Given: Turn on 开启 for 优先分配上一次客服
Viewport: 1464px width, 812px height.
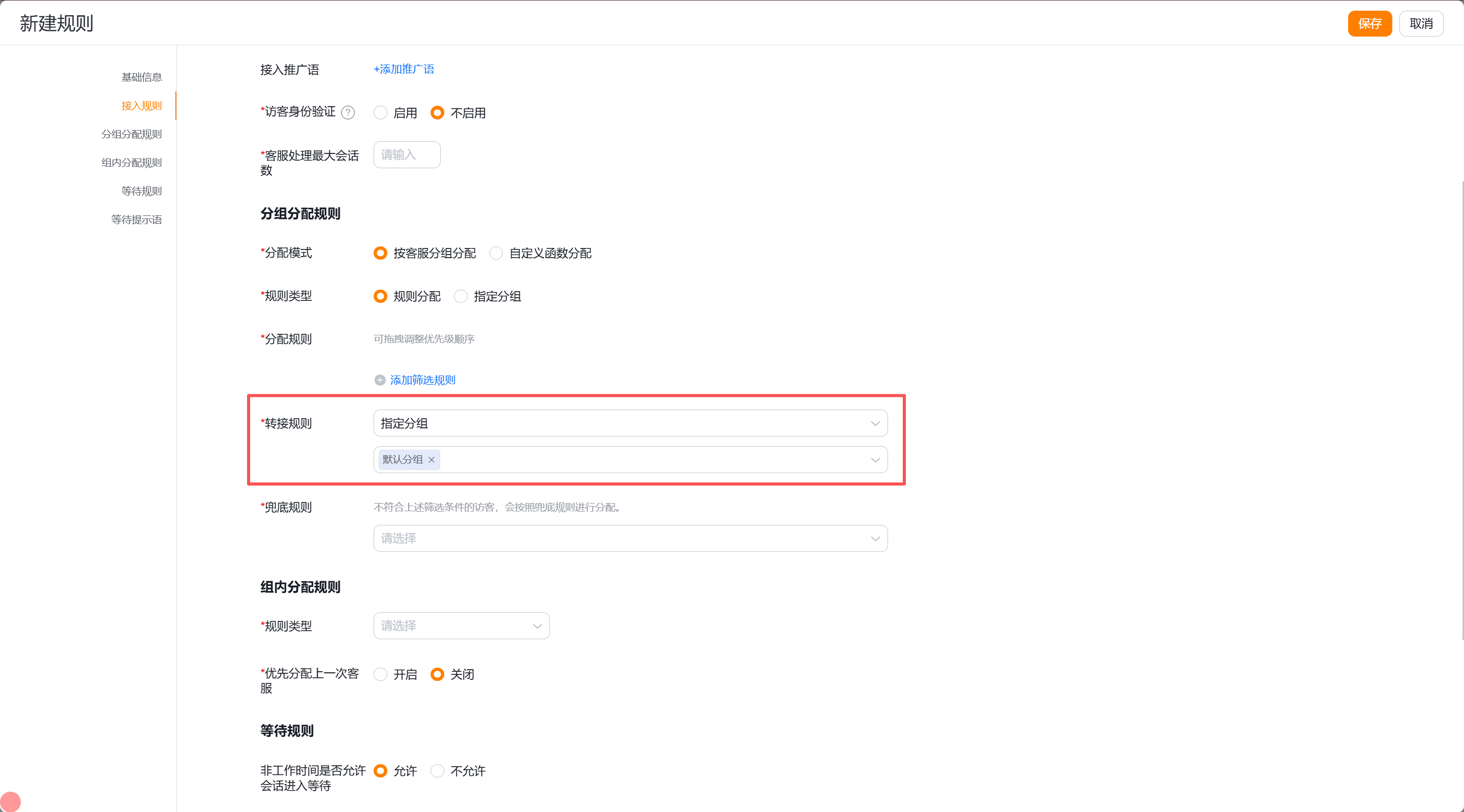Looking at the screenshot, I should (x=380, y=674).
